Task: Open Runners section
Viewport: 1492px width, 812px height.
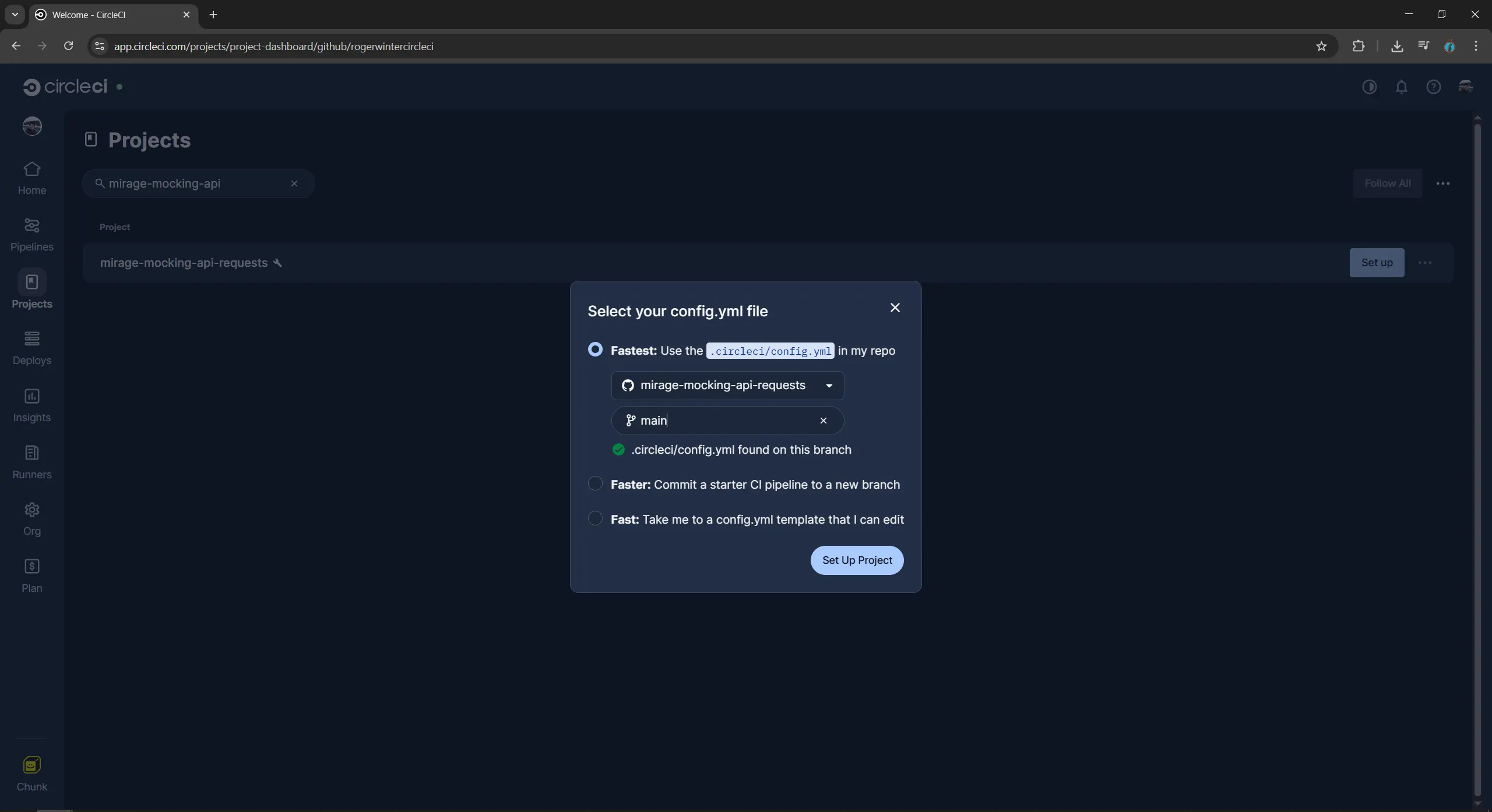Action: point(31,463)
